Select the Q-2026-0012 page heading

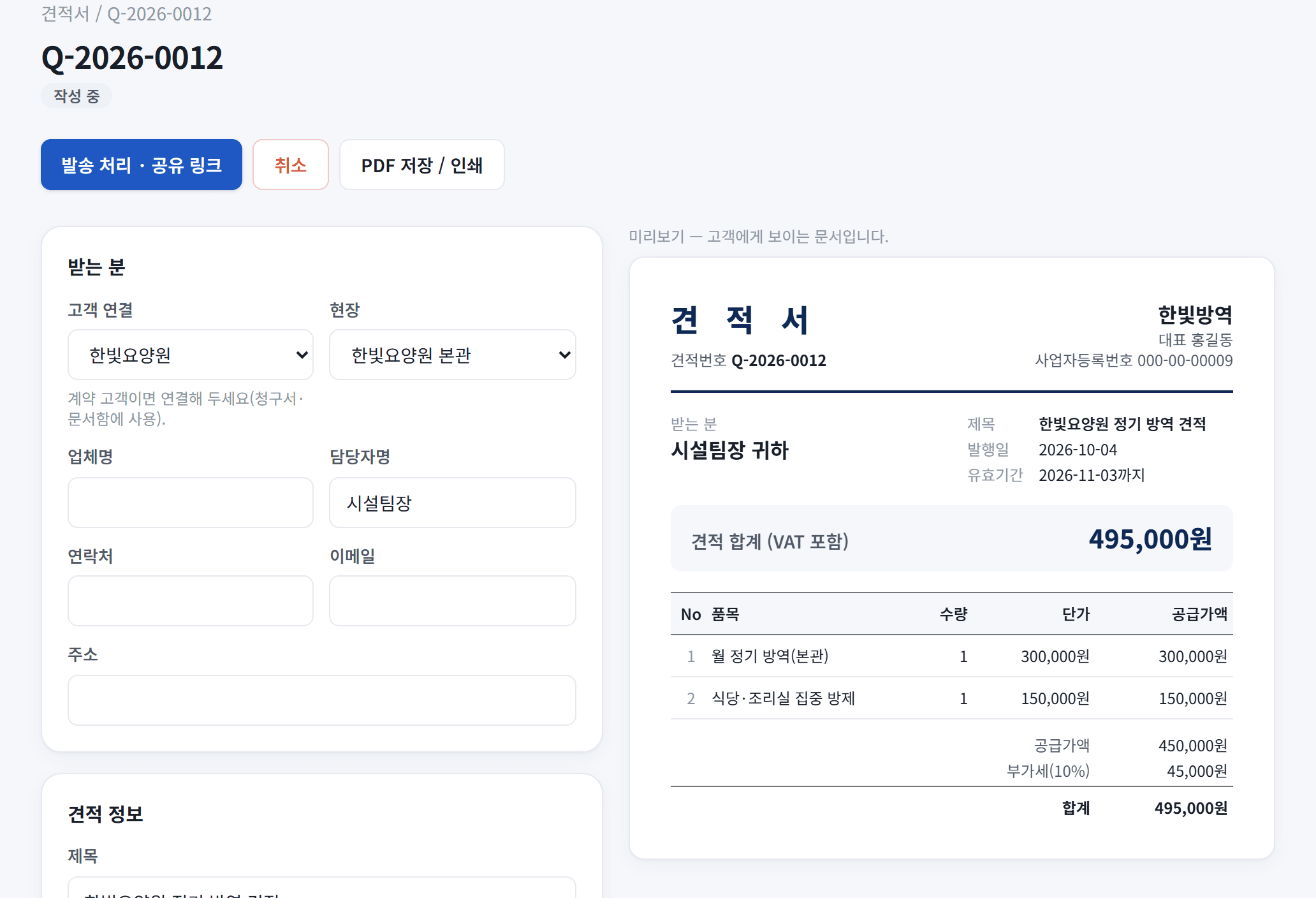[132, 57]
